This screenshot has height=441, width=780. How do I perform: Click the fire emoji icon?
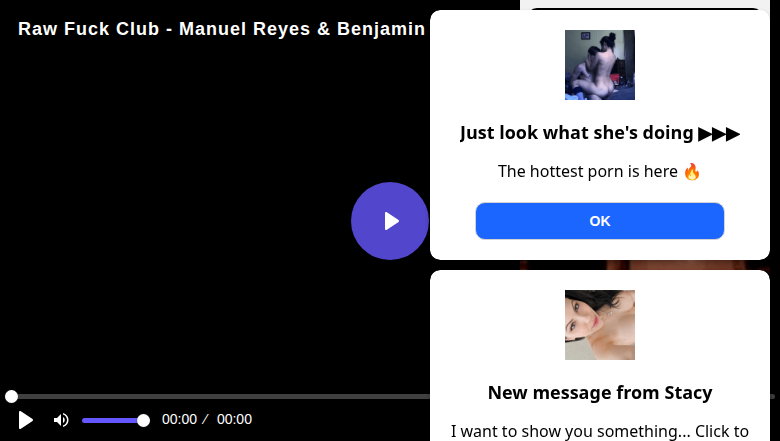692,171
